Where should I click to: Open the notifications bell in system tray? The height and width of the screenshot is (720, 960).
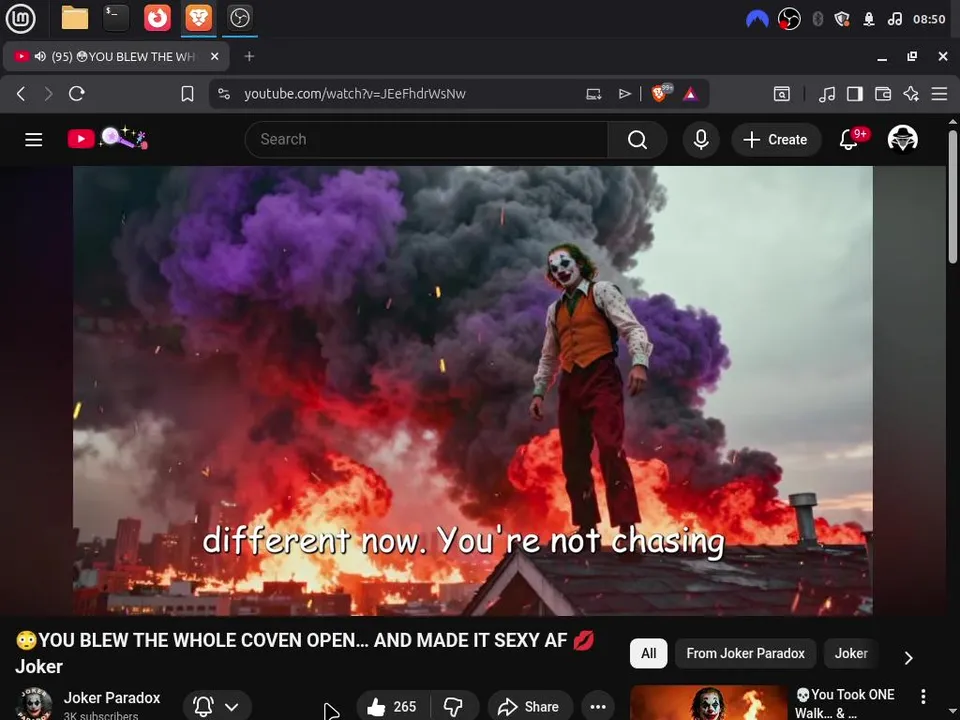[869, 19]
